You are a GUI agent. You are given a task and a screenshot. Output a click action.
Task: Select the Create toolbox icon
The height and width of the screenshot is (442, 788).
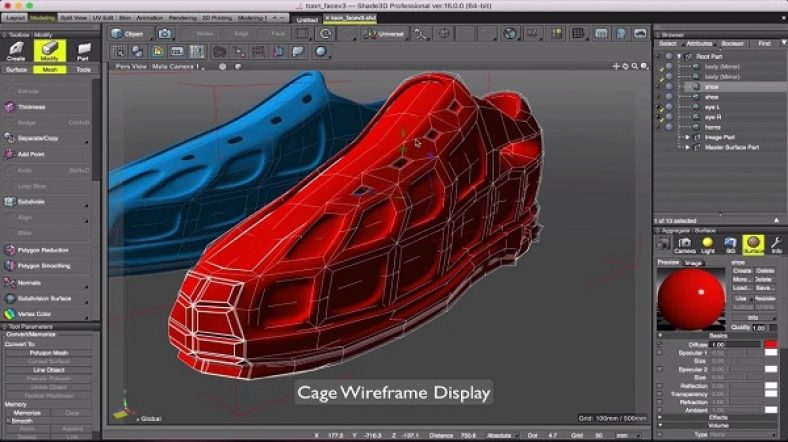(x=16, y=51)
